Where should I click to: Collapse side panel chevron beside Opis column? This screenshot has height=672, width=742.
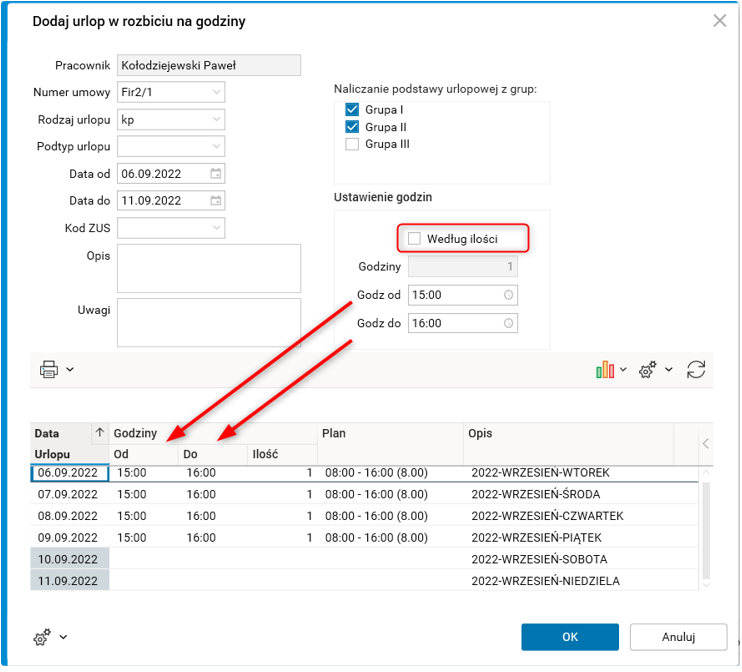click(x=706, y=443)
